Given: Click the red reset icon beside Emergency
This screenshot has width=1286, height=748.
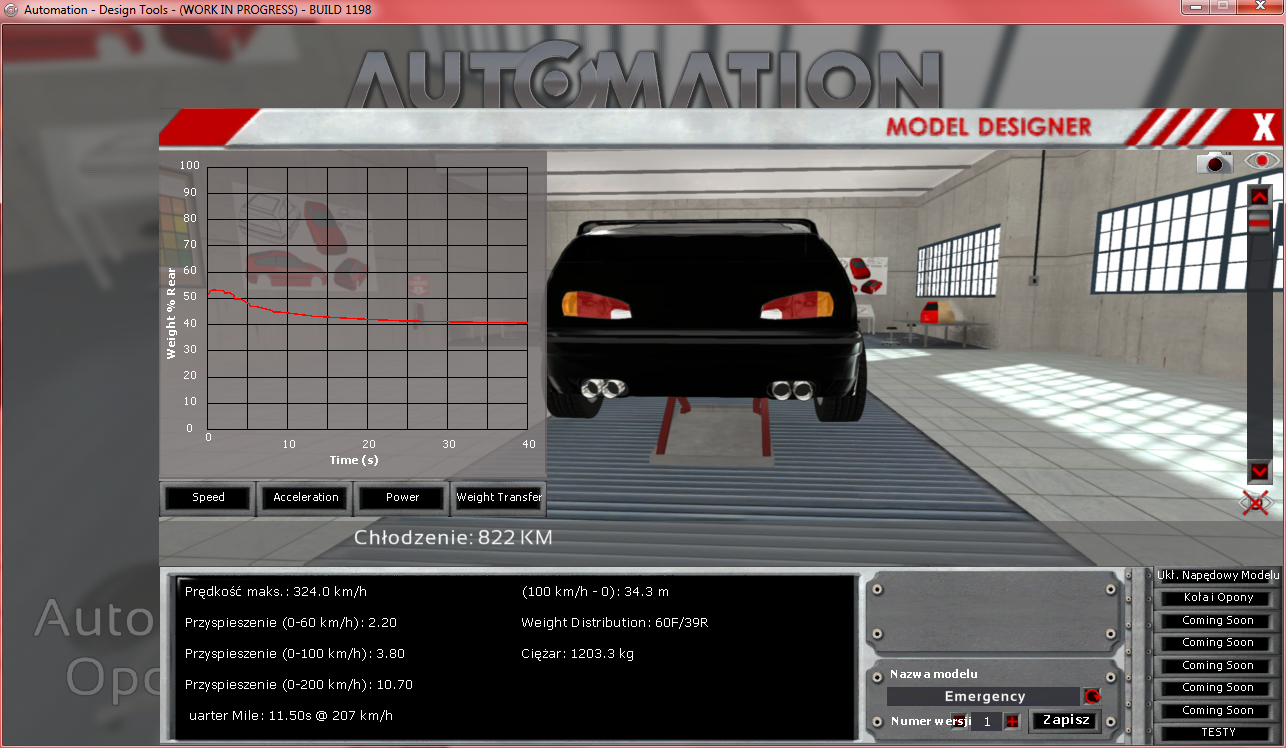Looking at the screenshot, I should point(1092,696).
